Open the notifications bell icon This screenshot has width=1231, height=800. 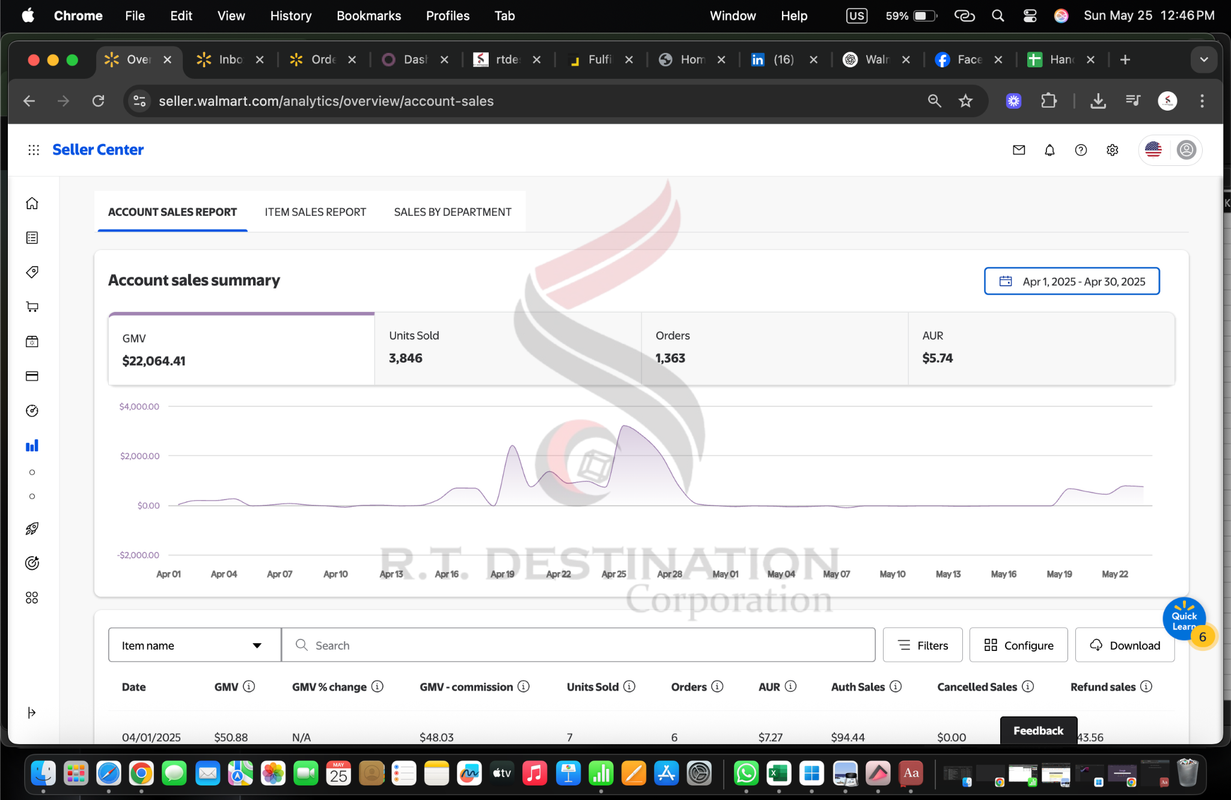coord(1050,150)
